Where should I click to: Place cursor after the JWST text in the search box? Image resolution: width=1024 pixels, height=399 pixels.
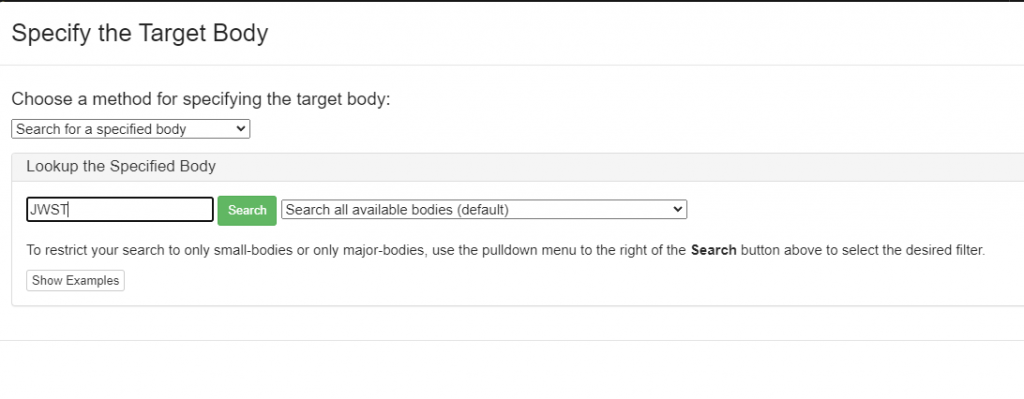(70, 210)
